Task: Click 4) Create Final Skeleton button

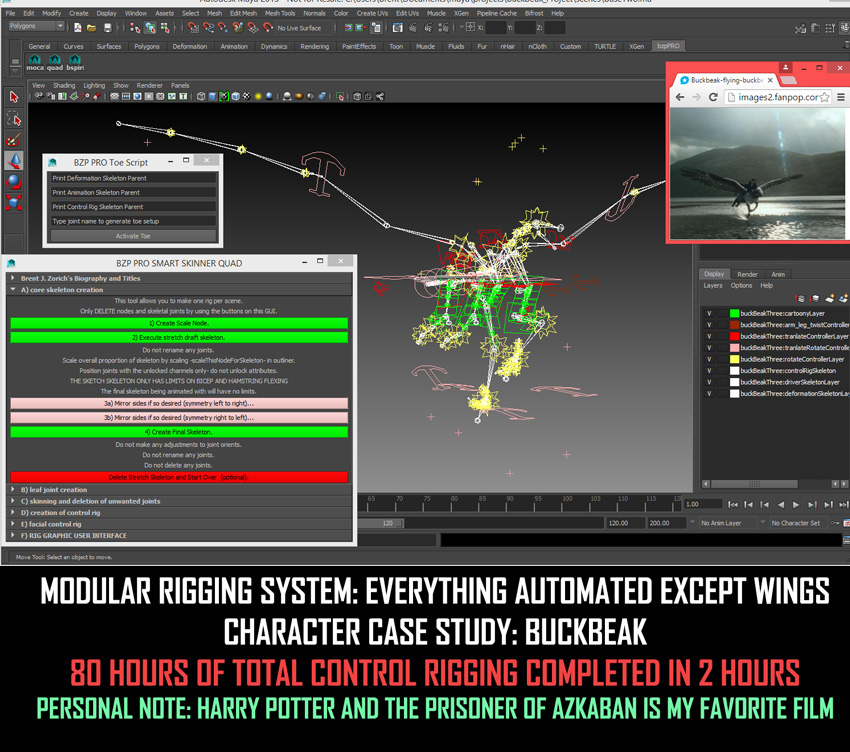Action: [179, 432]
